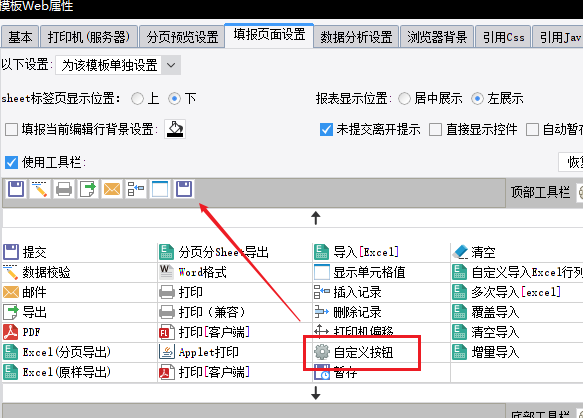Open the 引用Css tab
Screen dimensions: 583x418
click(x=503, y=37)
